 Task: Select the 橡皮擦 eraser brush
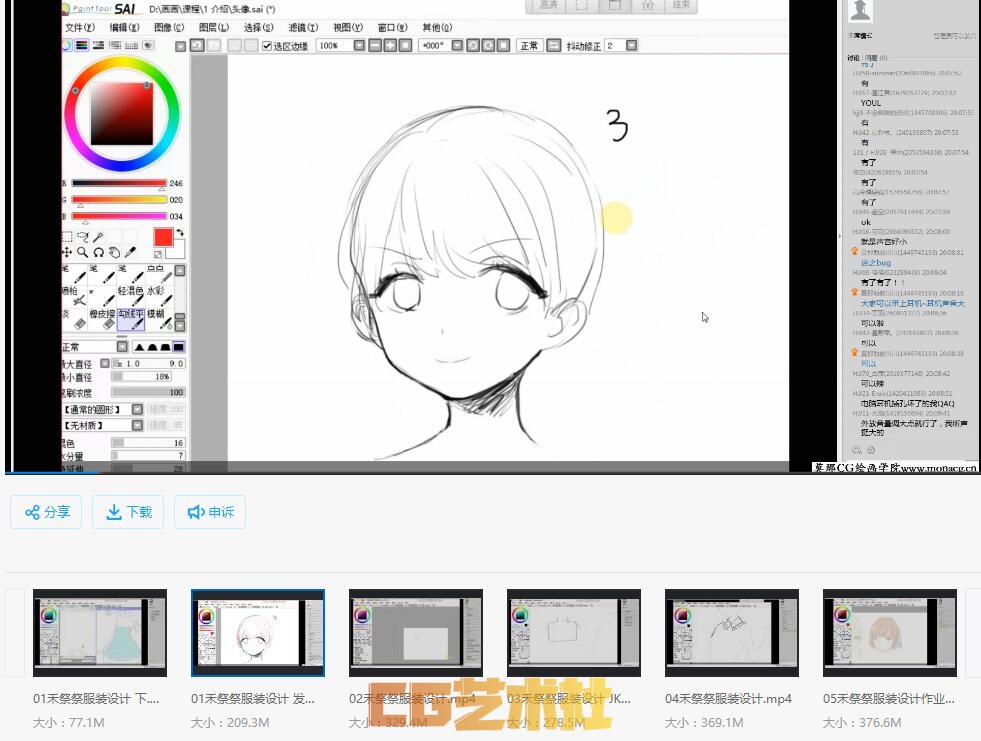pyautogui.click(x=102, y=319)
